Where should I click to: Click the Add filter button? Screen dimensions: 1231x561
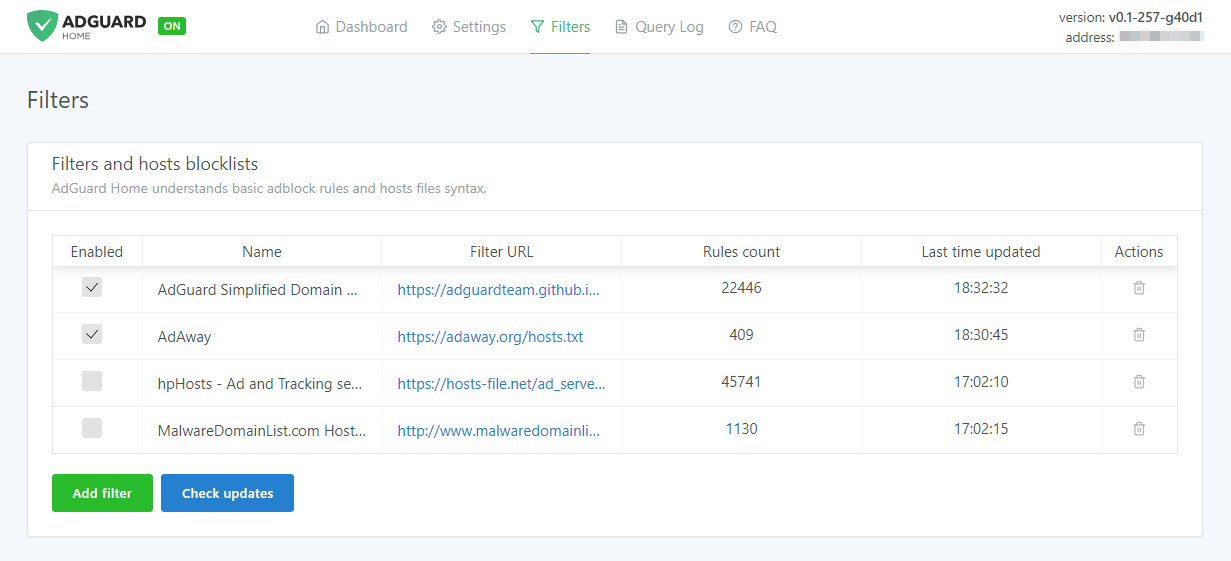coord(102,493)
